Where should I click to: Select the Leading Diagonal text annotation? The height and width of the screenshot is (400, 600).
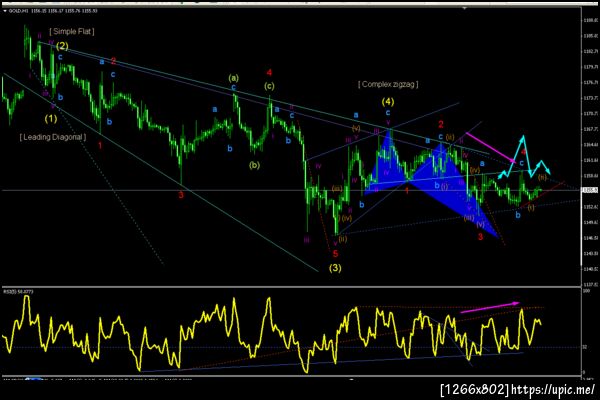(x=53, y=137)
